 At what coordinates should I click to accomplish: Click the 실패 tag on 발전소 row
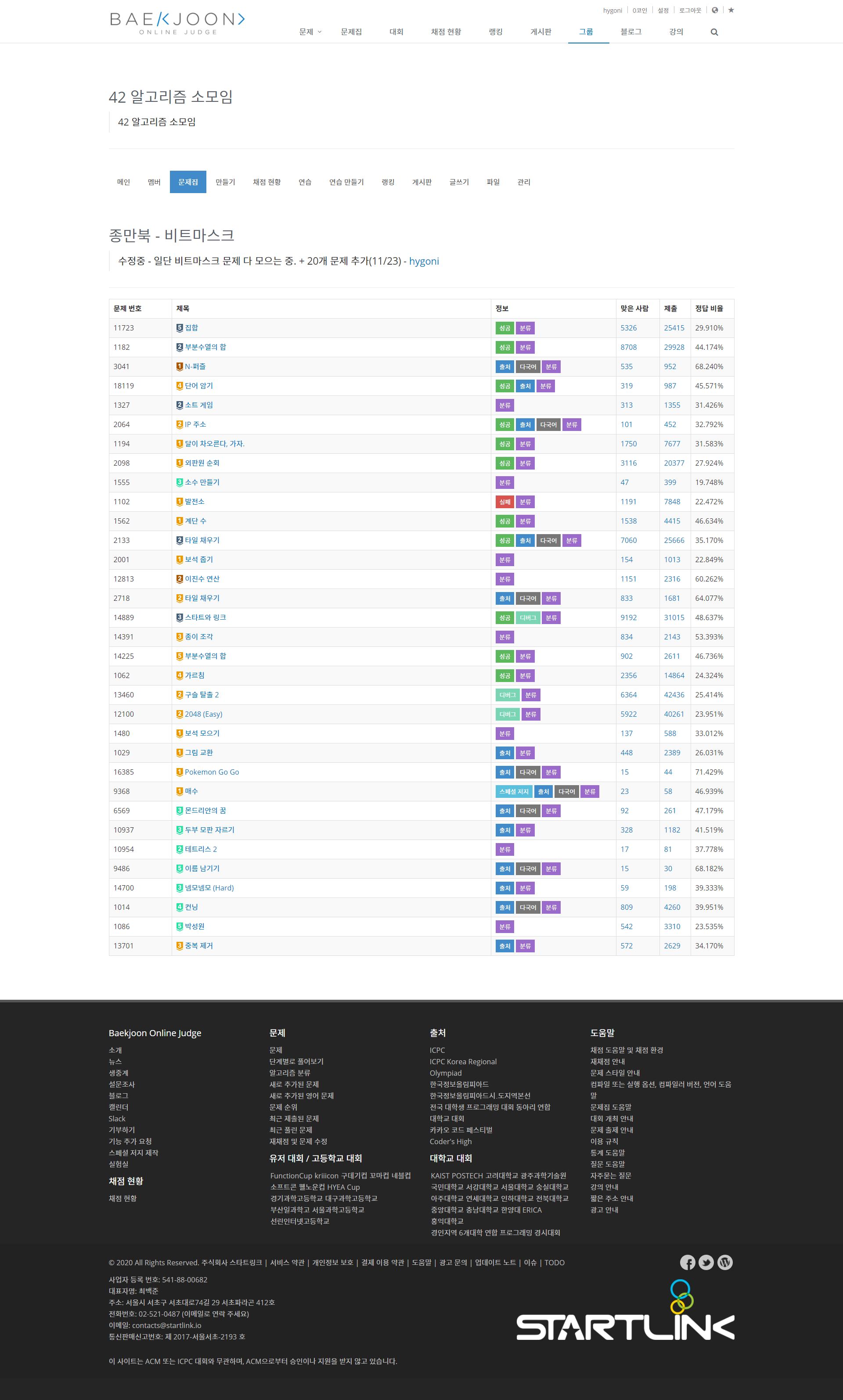point(504,502)
